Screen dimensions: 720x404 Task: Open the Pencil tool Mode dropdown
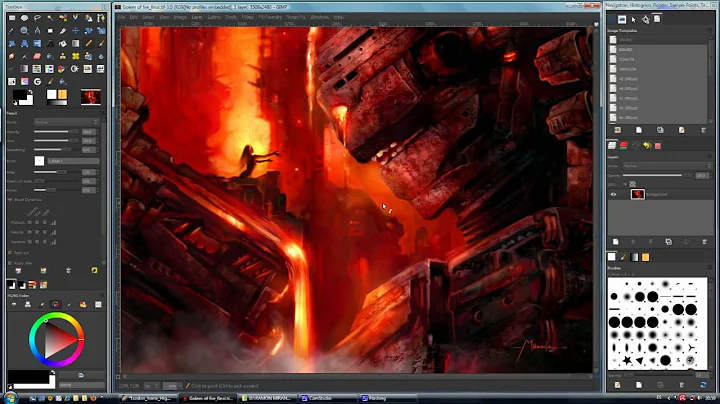coord(67,122)
